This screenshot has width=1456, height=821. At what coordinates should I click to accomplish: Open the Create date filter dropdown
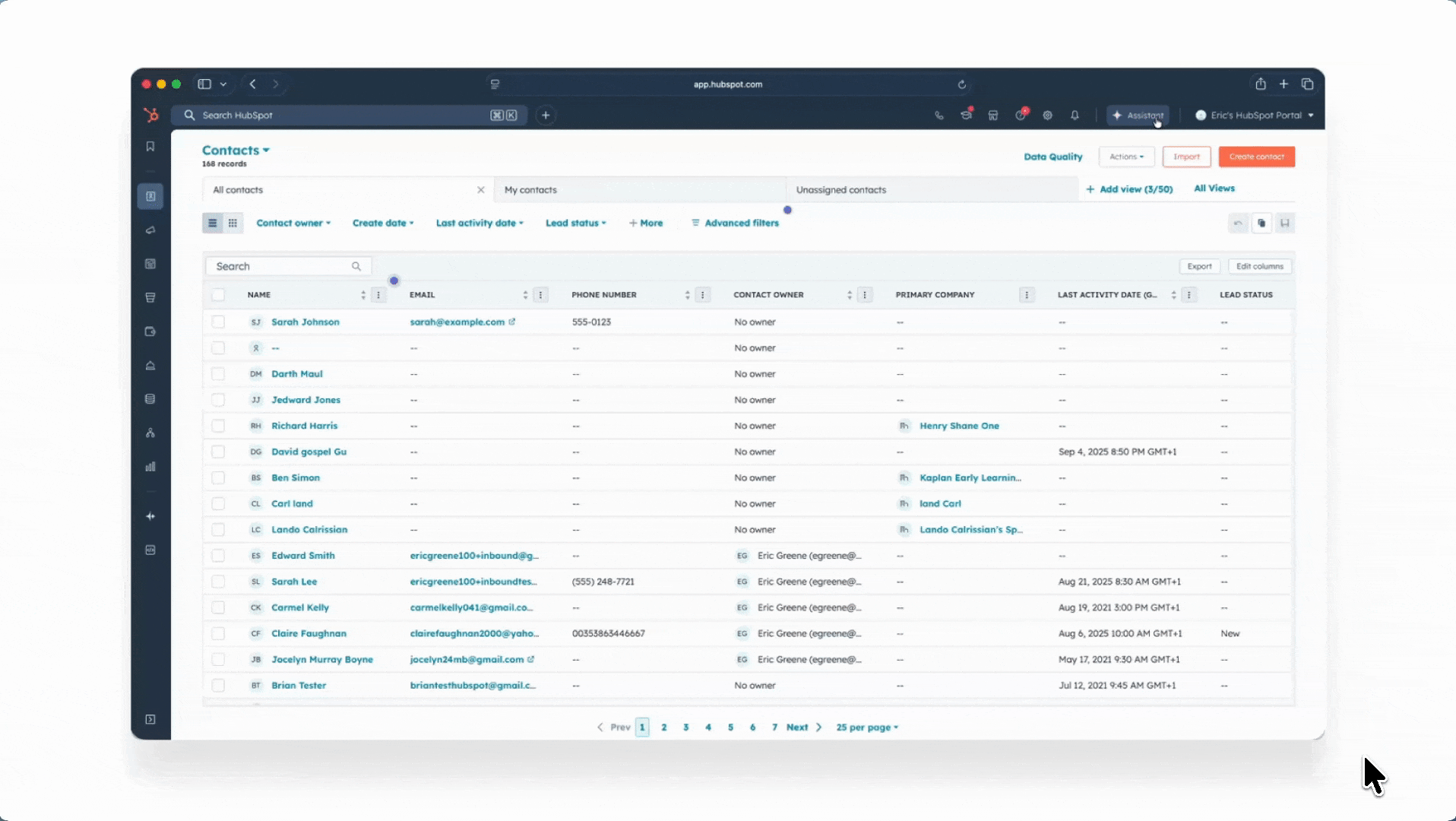pyautogui.click(x=383, y=223)
